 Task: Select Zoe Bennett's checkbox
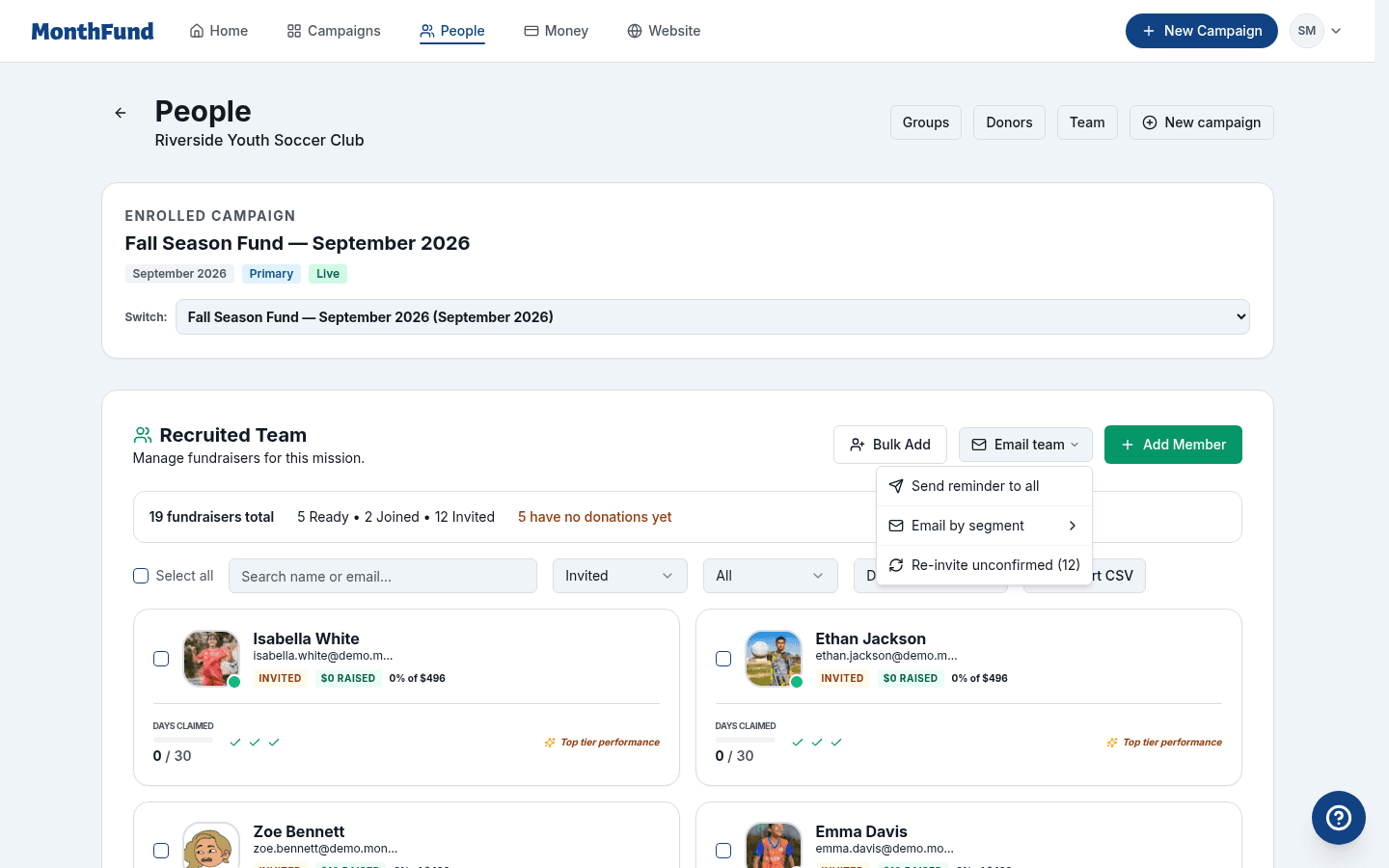(161, 851)
